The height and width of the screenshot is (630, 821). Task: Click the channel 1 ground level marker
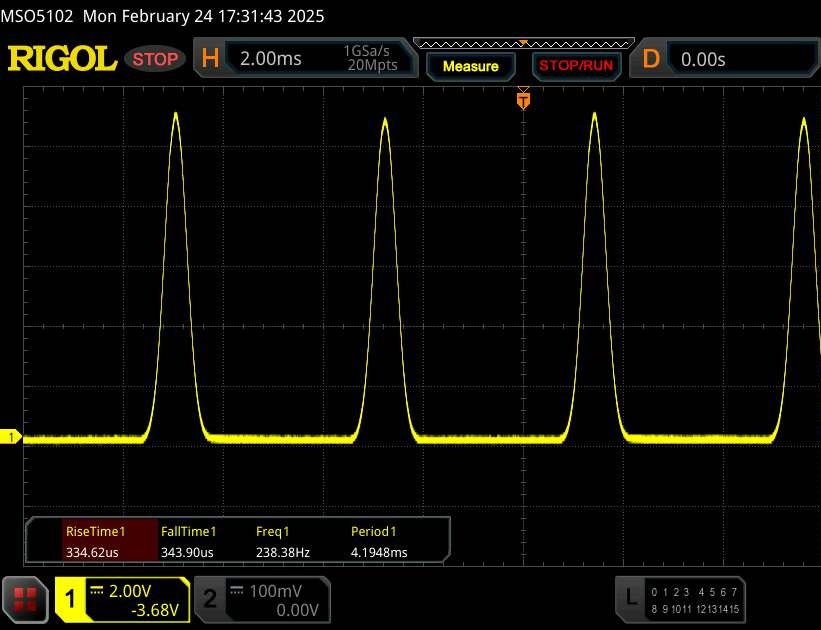tap(10, 437)
